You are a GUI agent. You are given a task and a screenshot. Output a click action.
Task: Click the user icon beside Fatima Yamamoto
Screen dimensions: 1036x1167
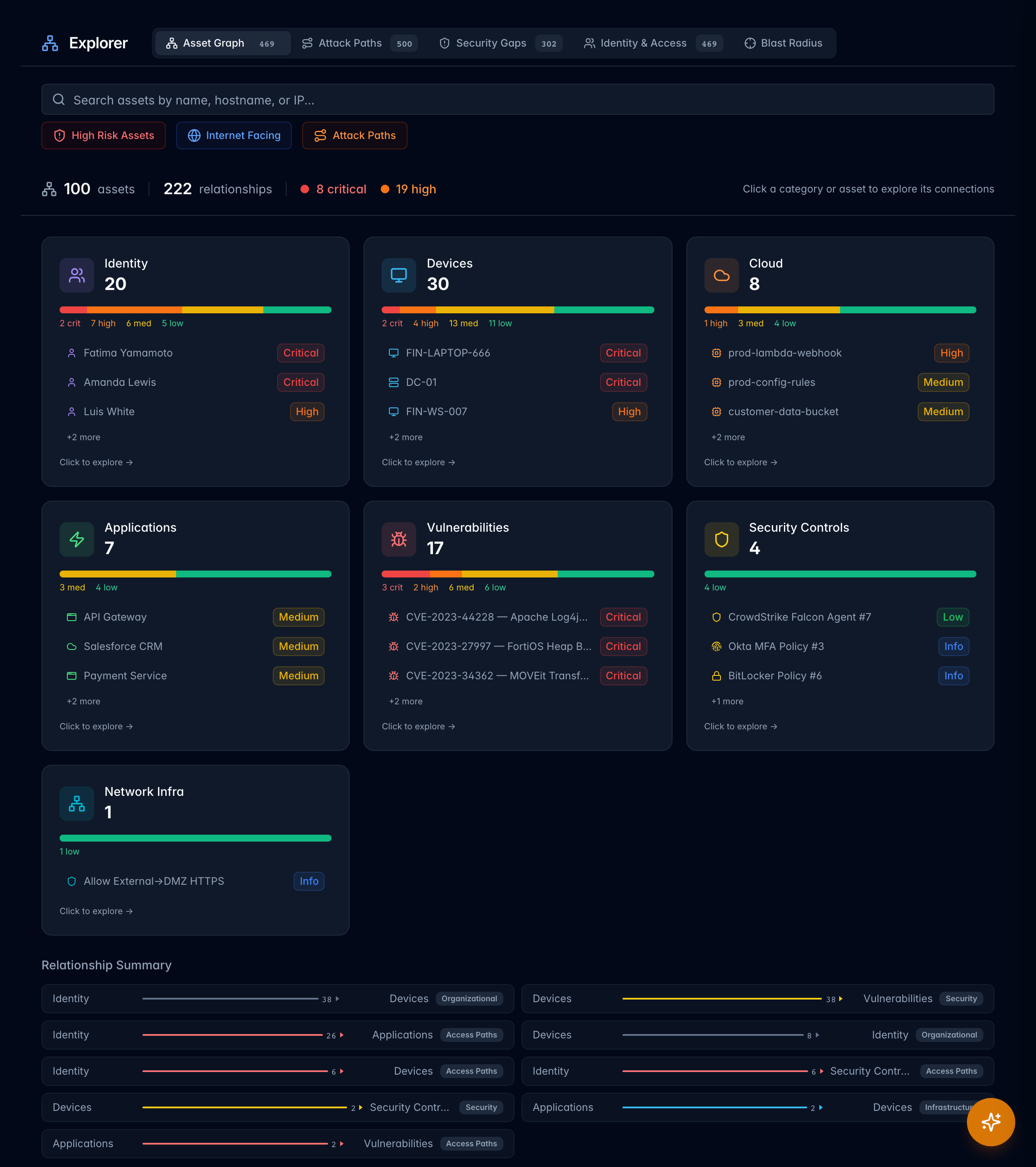pos(71,353)
